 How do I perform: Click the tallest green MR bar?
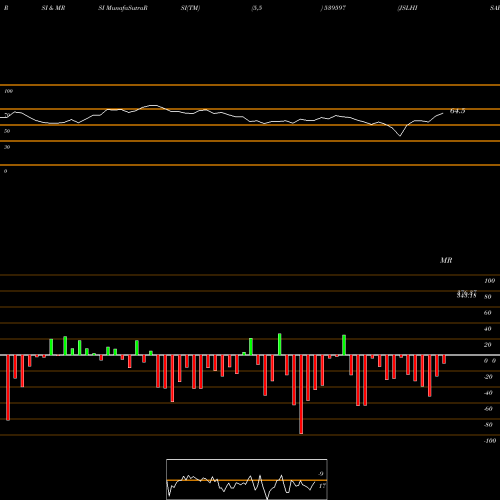280,344
